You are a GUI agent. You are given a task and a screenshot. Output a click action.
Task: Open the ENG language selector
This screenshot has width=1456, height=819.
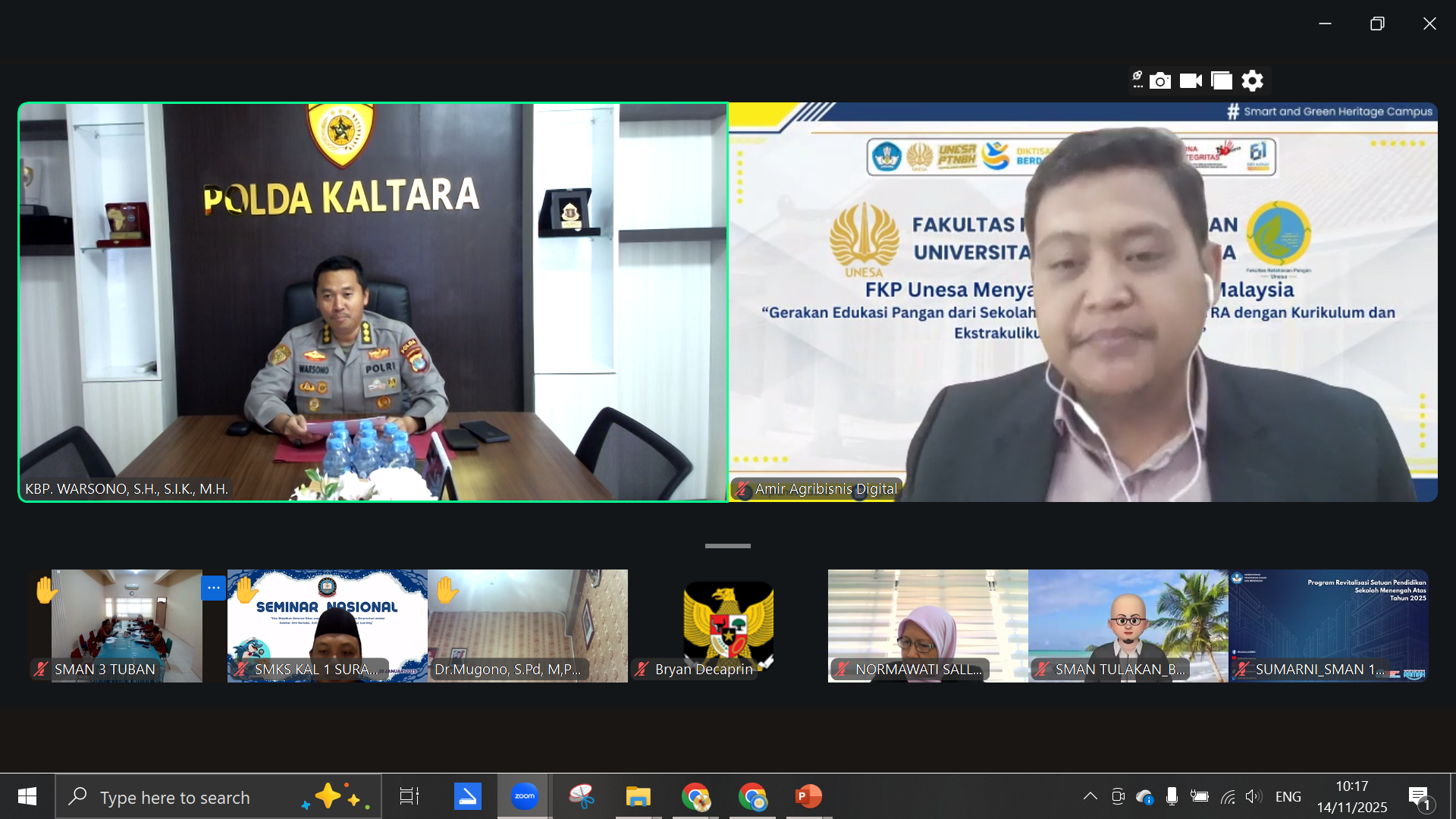point(1288,796)
